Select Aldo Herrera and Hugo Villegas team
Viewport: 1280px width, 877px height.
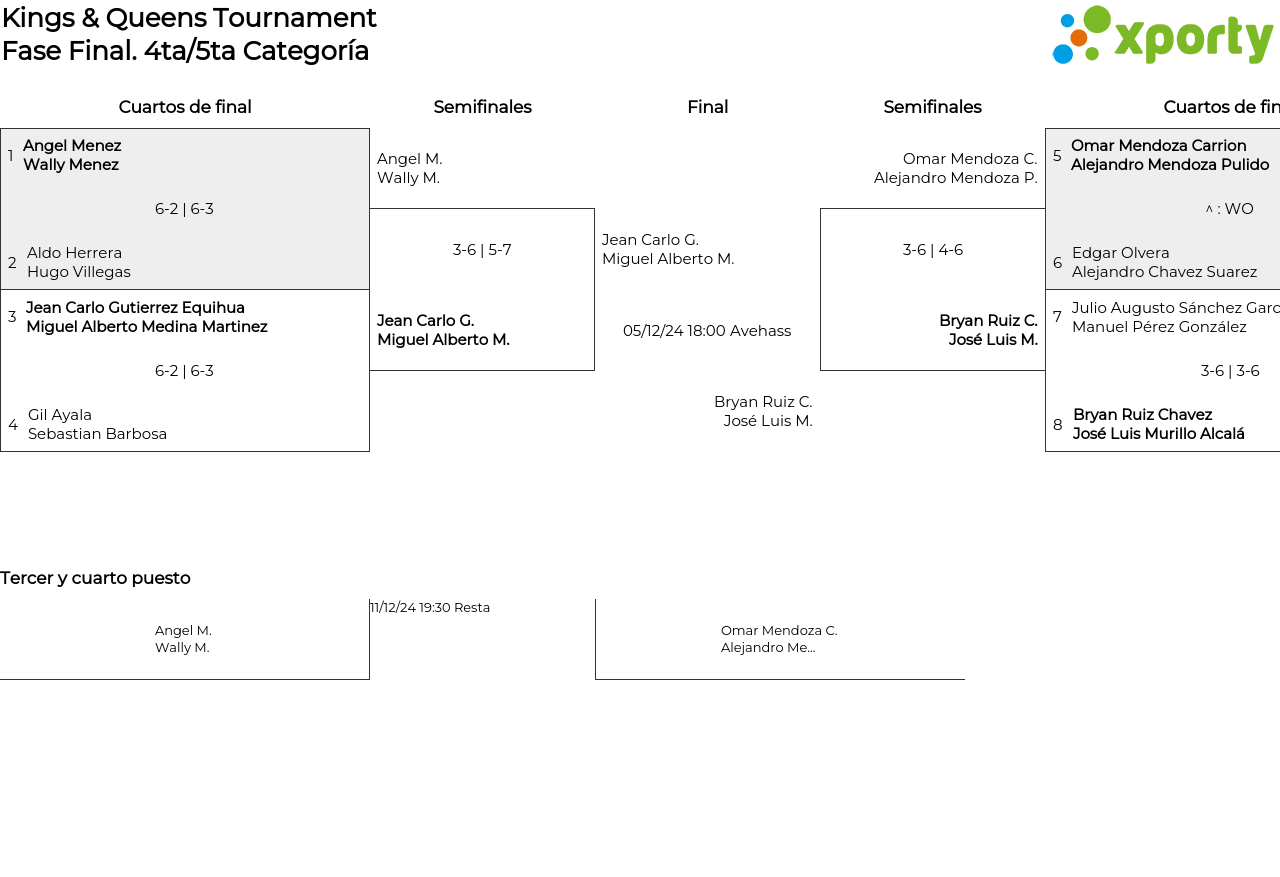click(79, 263)
